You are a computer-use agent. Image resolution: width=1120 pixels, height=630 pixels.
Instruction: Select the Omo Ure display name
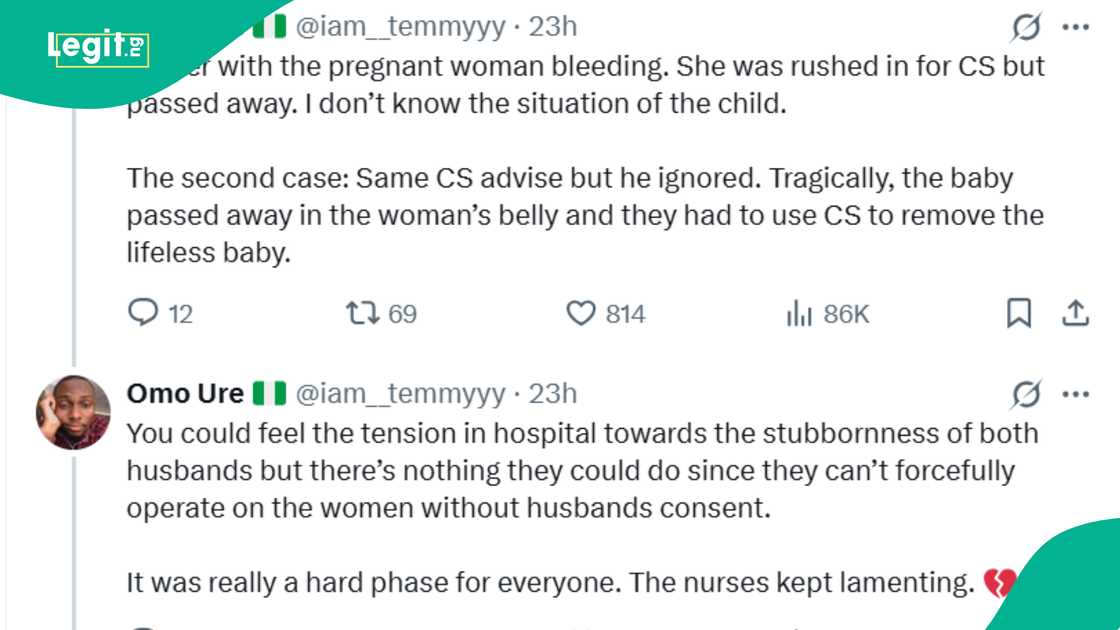pyautogui.click(x=185, y=393)
